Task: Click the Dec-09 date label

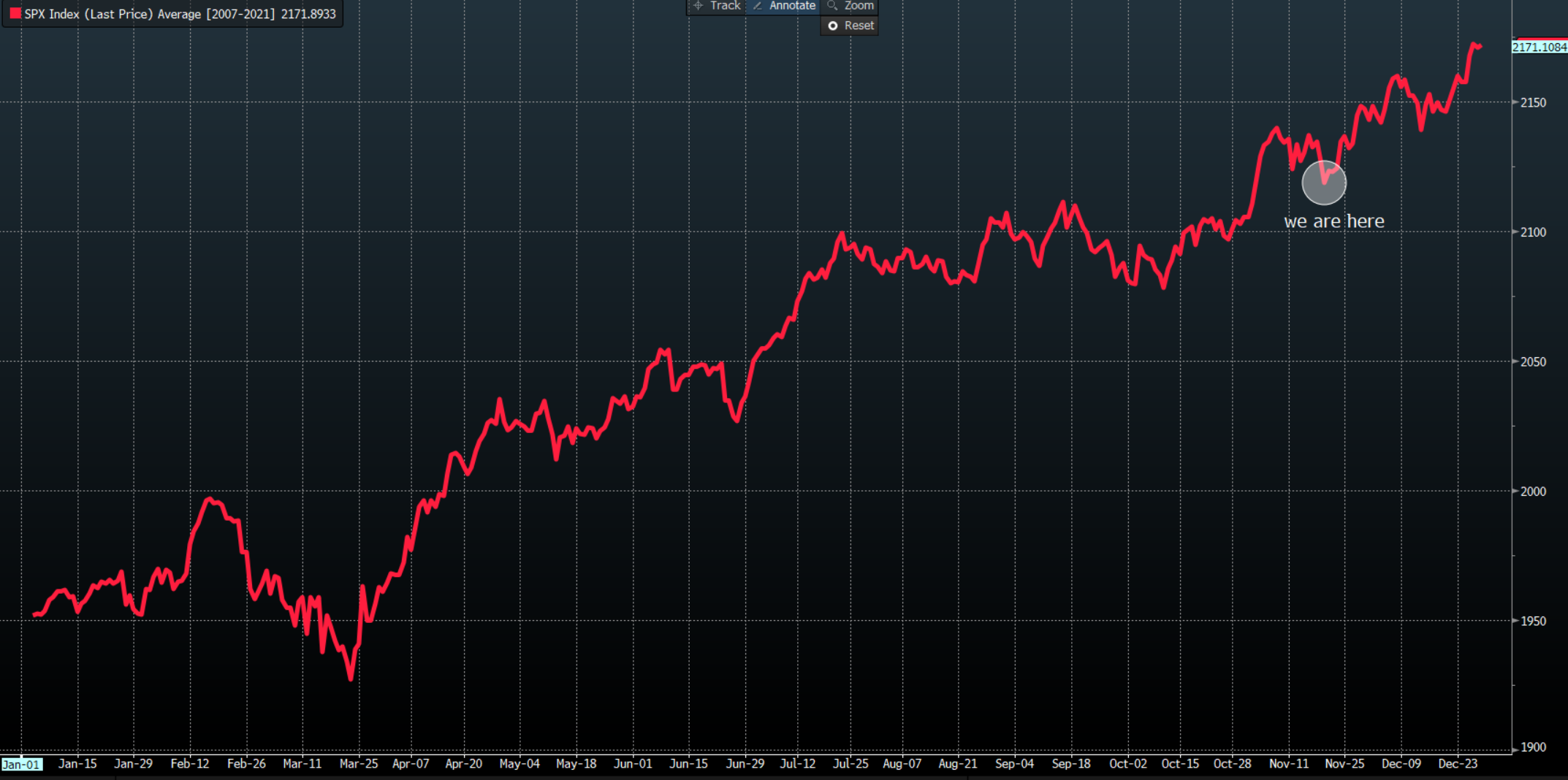Action: tap(1401, 763)
